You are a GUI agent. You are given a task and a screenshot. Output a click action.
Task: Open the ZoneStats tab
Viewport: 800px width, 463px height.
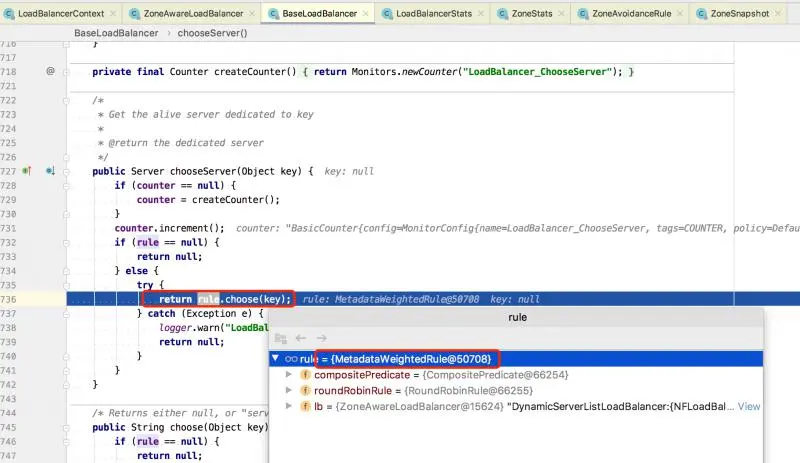(531, 14)
